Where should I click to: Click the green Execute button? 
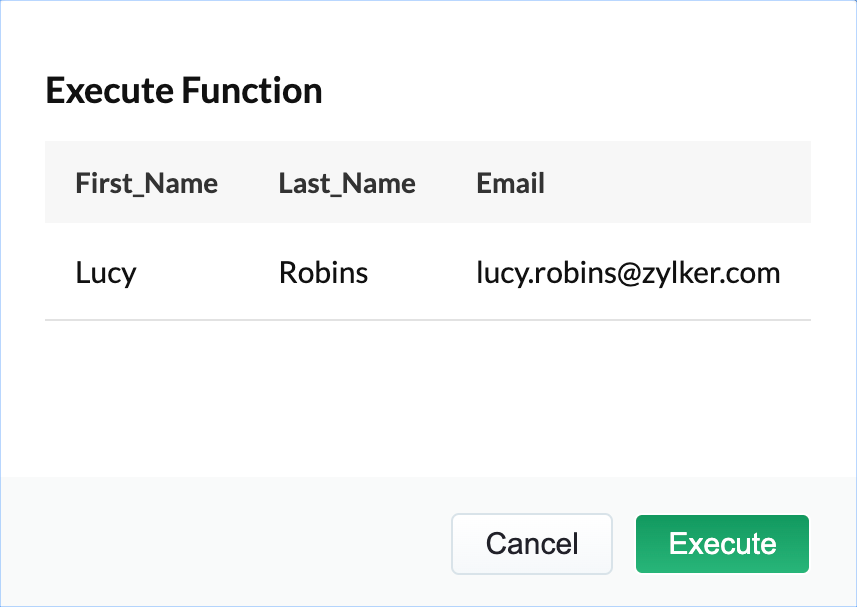[x=722, y=544]
